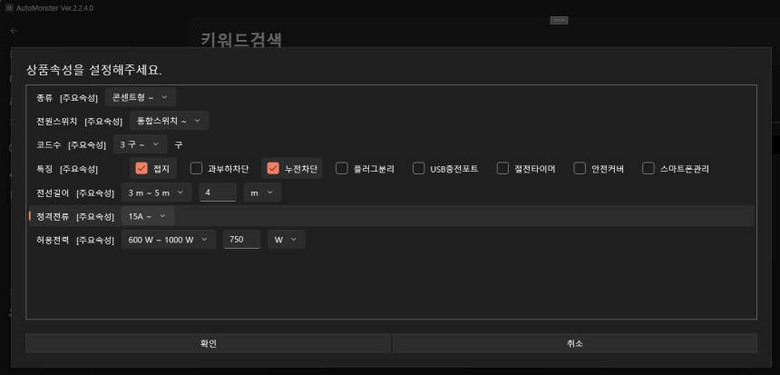
Task: Click the 구 unit text after 코드수 dropdown
Action: 179,145
